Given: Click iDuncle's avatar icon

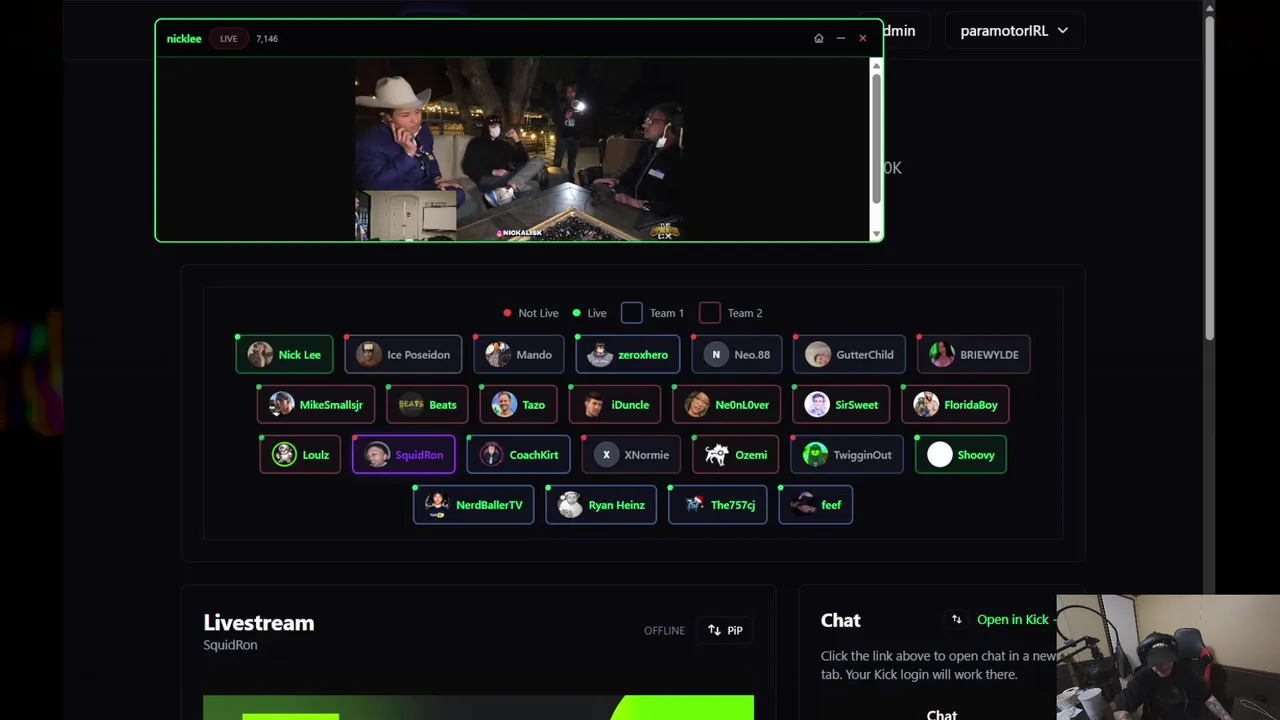Looking at the screenshot, I should tap(594, 405).
